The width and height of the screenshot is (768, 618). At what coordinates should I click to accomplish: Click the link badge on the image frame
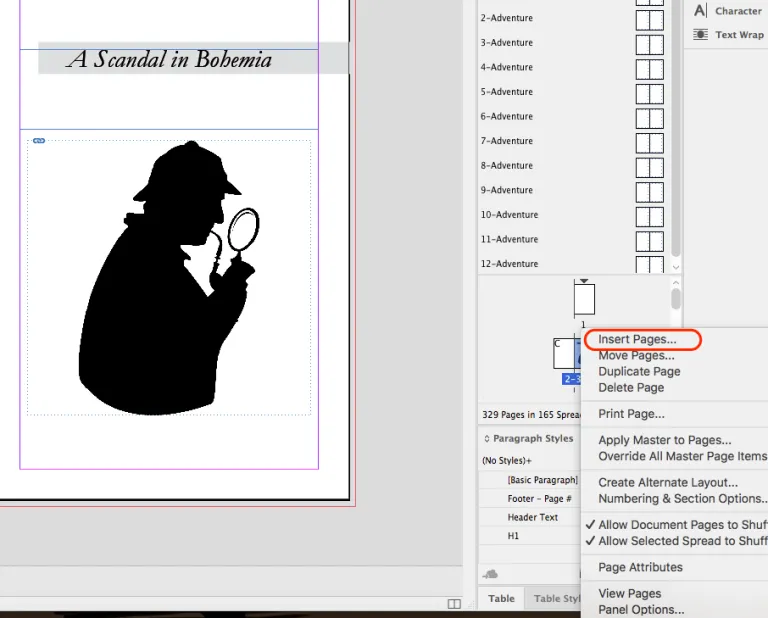click(39, 141)
